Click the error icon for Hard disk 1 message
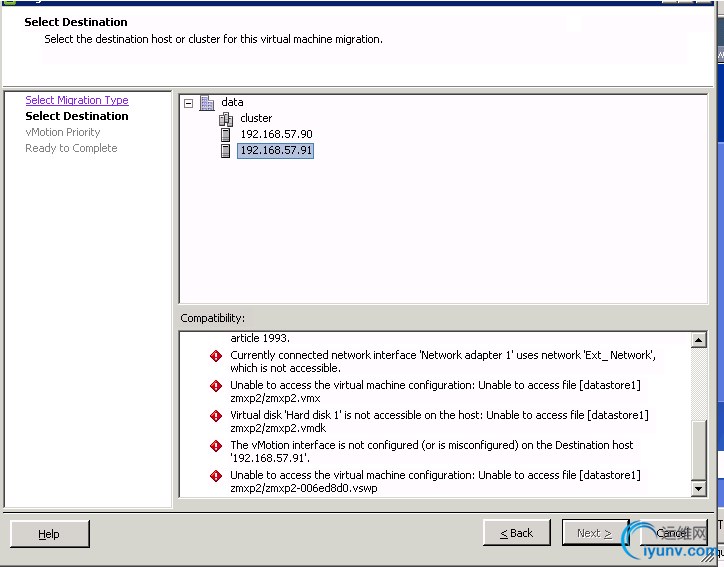This screenshot has height=567, width=724. coord(216,416)
